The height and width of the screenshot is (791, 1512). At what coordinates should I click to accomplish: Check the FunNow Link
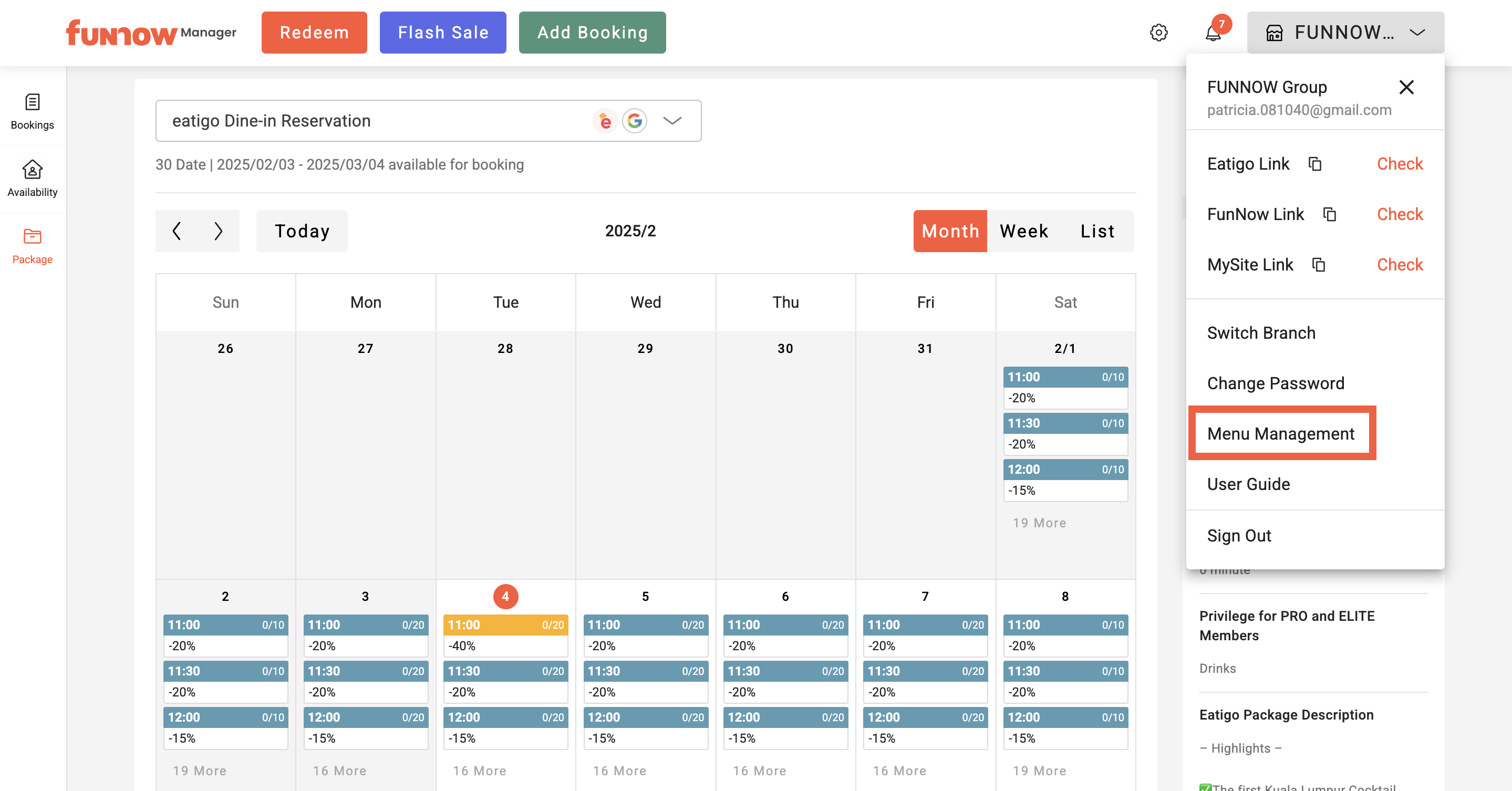[x=1400, y=214]
